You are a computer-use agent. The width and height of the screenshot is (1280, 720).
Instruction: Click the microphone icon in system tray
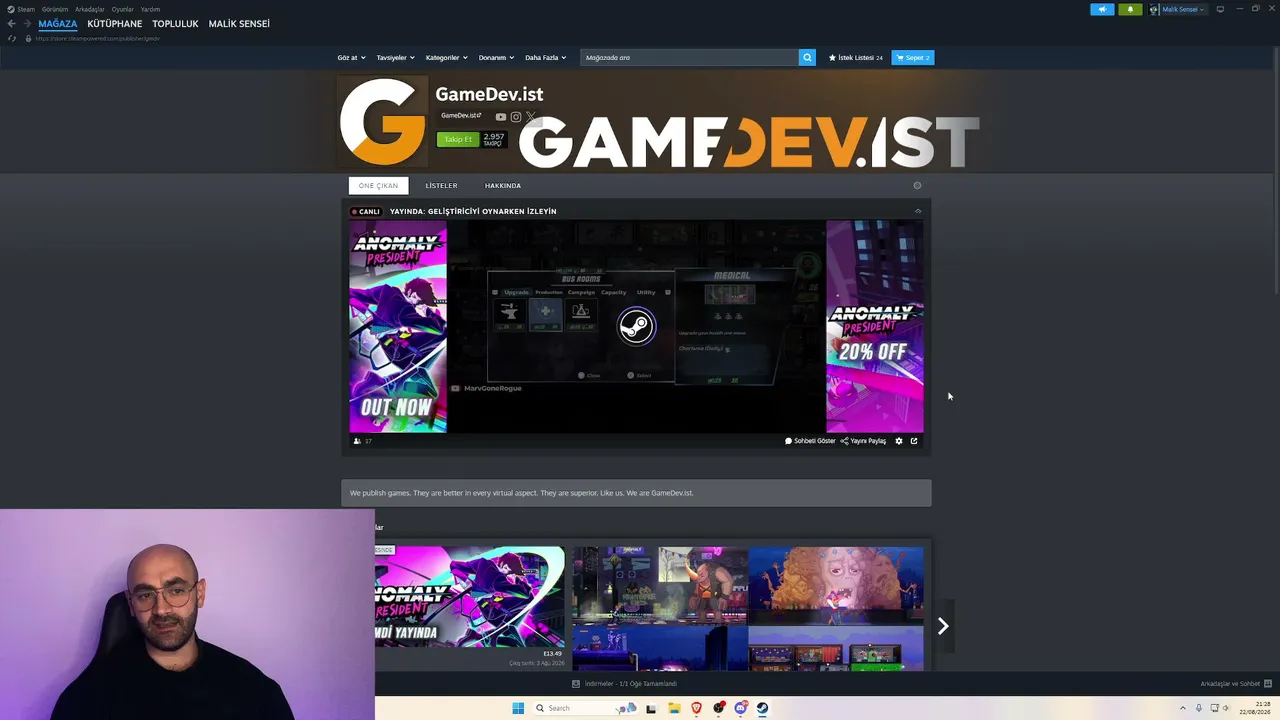pos(1199,708)
